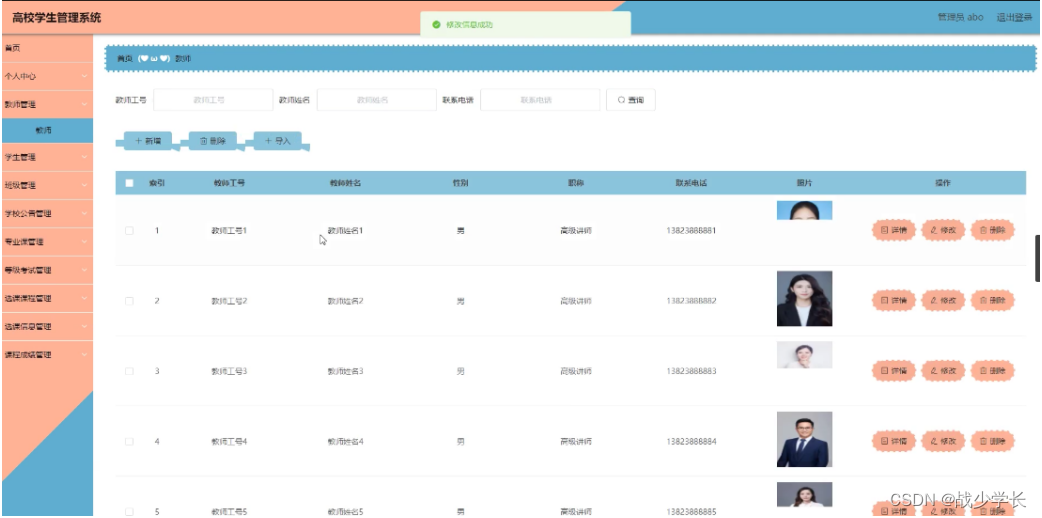Collapse the 教师管理 sidebar menu
Image resolution: width=1042 pixels, height=518 pixels.
coord(47,104)
